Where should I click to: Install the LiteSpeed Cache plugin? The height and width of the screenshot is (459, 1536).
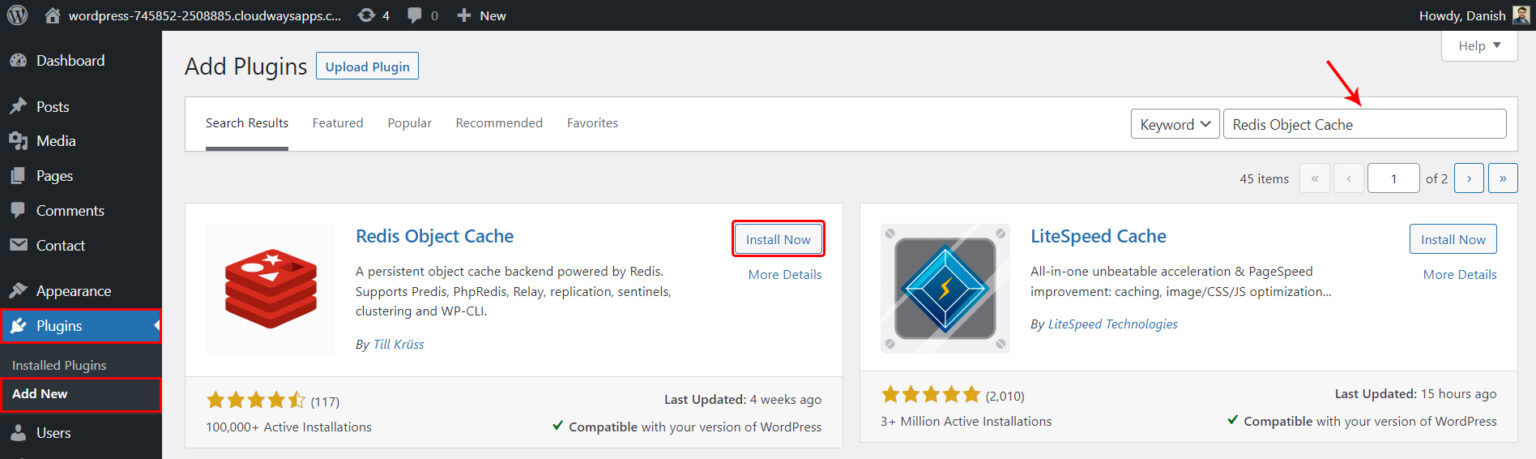point(1453,240)
